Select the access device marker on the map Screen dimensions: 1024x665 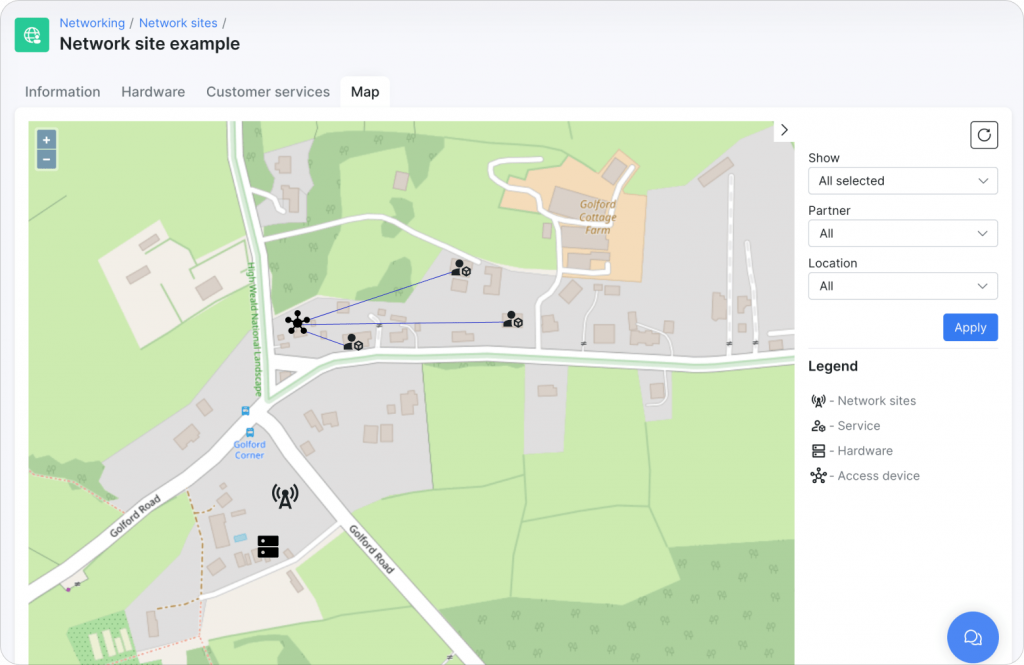click(x=297, y=320)
